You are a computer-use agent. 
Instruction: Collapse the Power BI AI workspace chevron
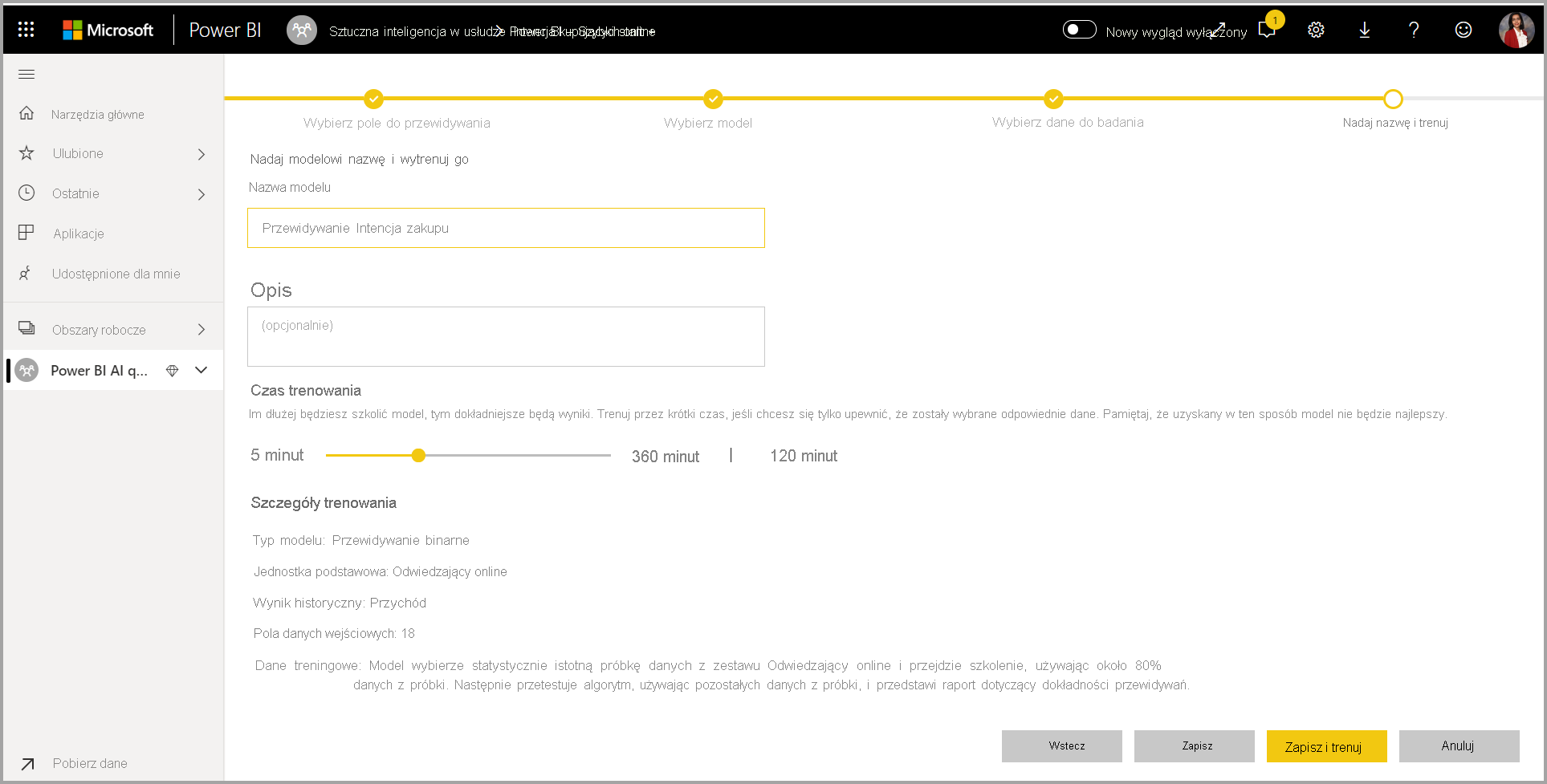202,370
